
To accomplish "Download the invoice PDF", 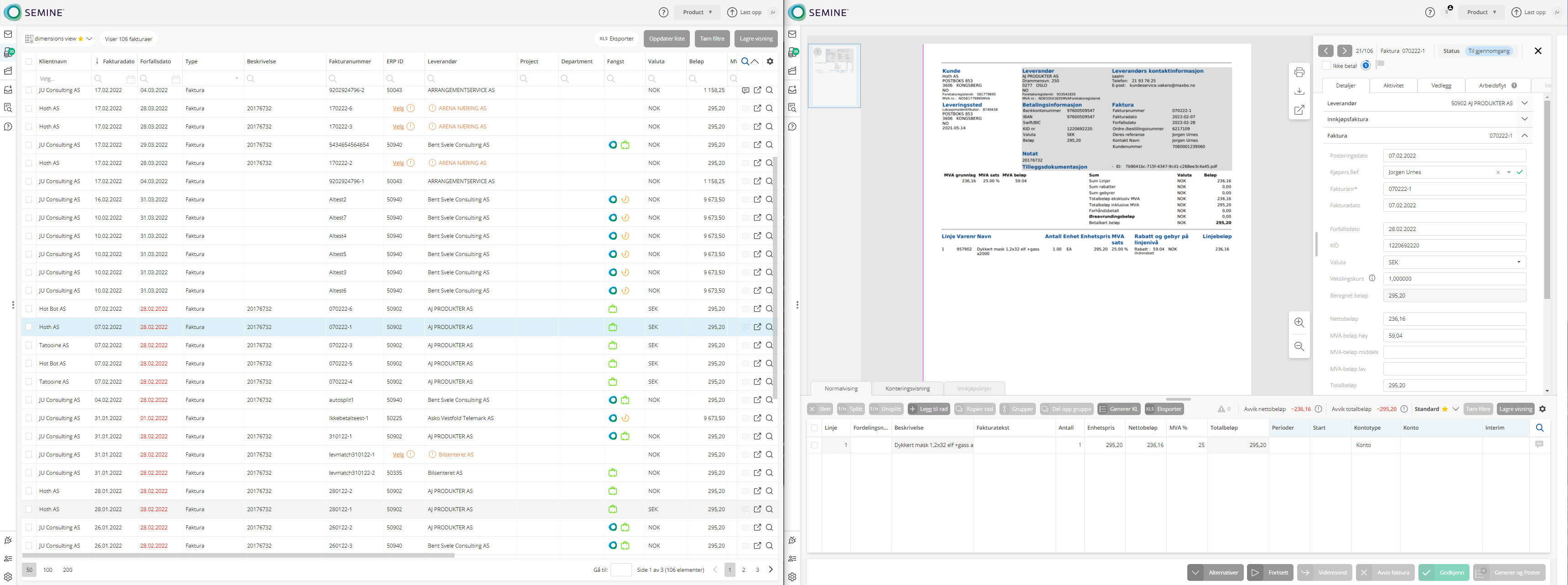I will coord(1299,91).
